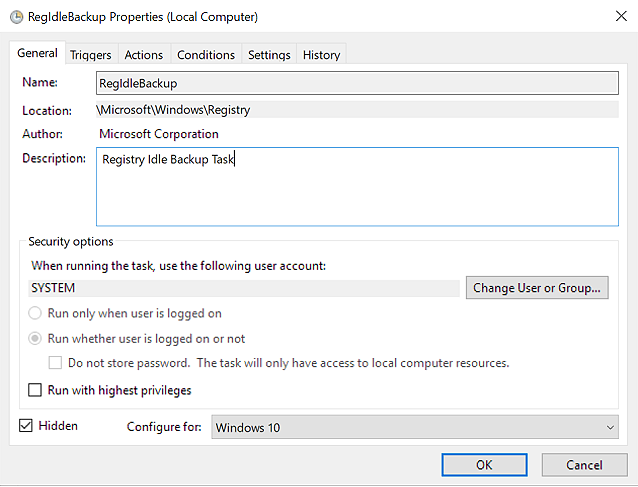View the History tab
Screen dimensions: 638x487
tap(321, 55)
